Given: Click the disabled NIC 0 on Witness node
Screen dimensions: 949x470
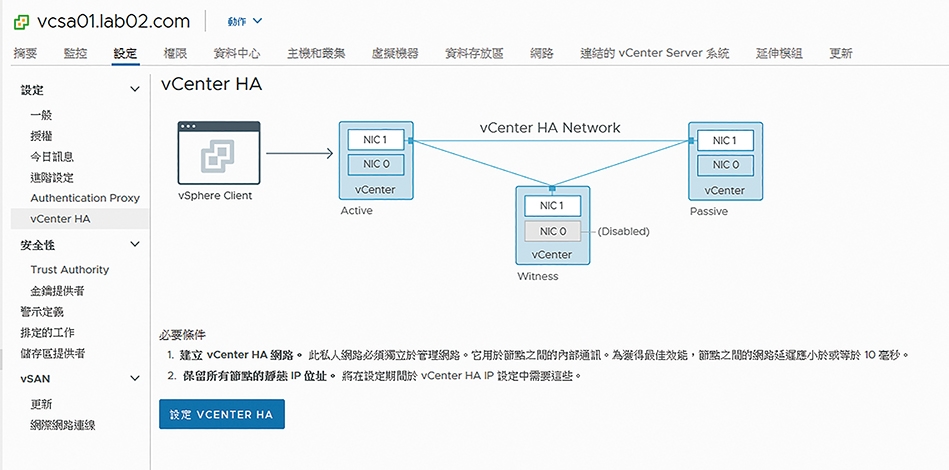Looking at the screenshot, I should click(552, 231).
